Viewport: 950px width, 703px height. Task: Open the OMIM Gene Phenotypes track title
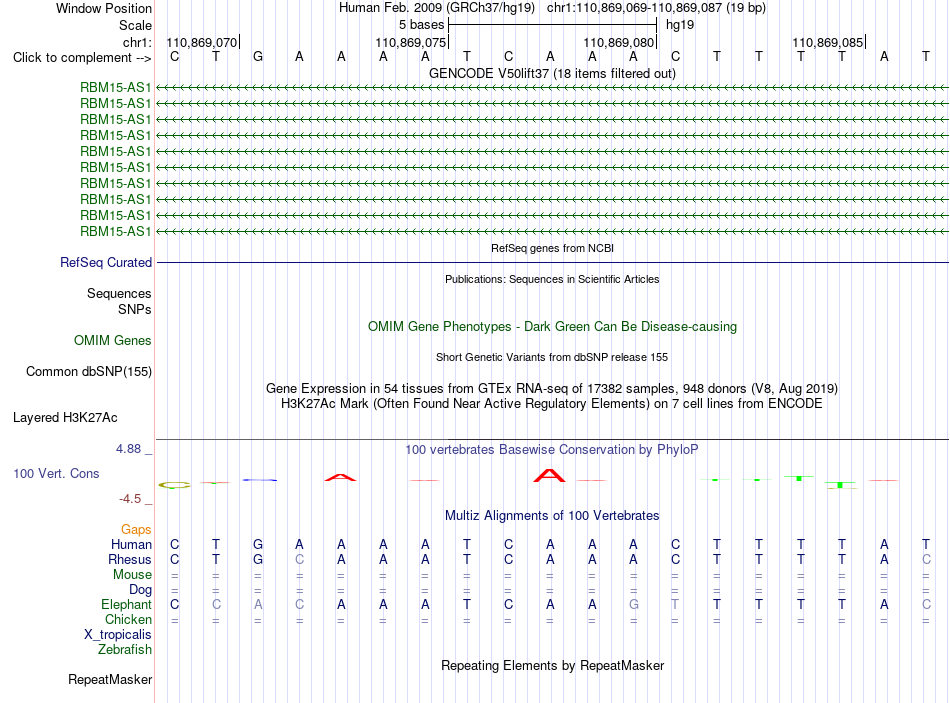[552, 327]
